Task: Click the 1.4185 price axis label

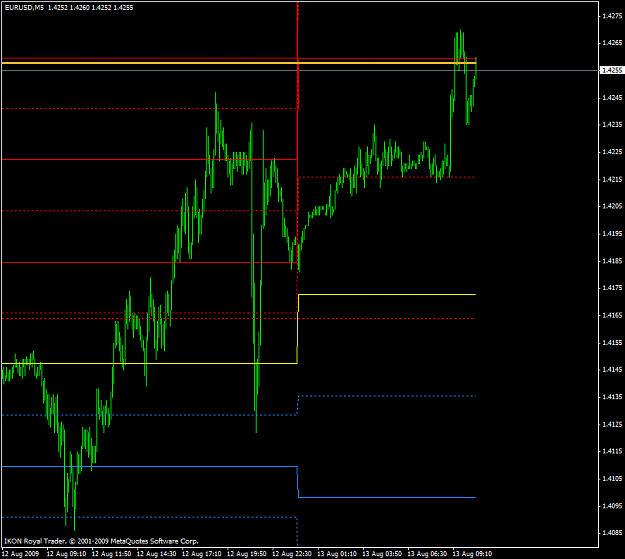Action: 612,261
